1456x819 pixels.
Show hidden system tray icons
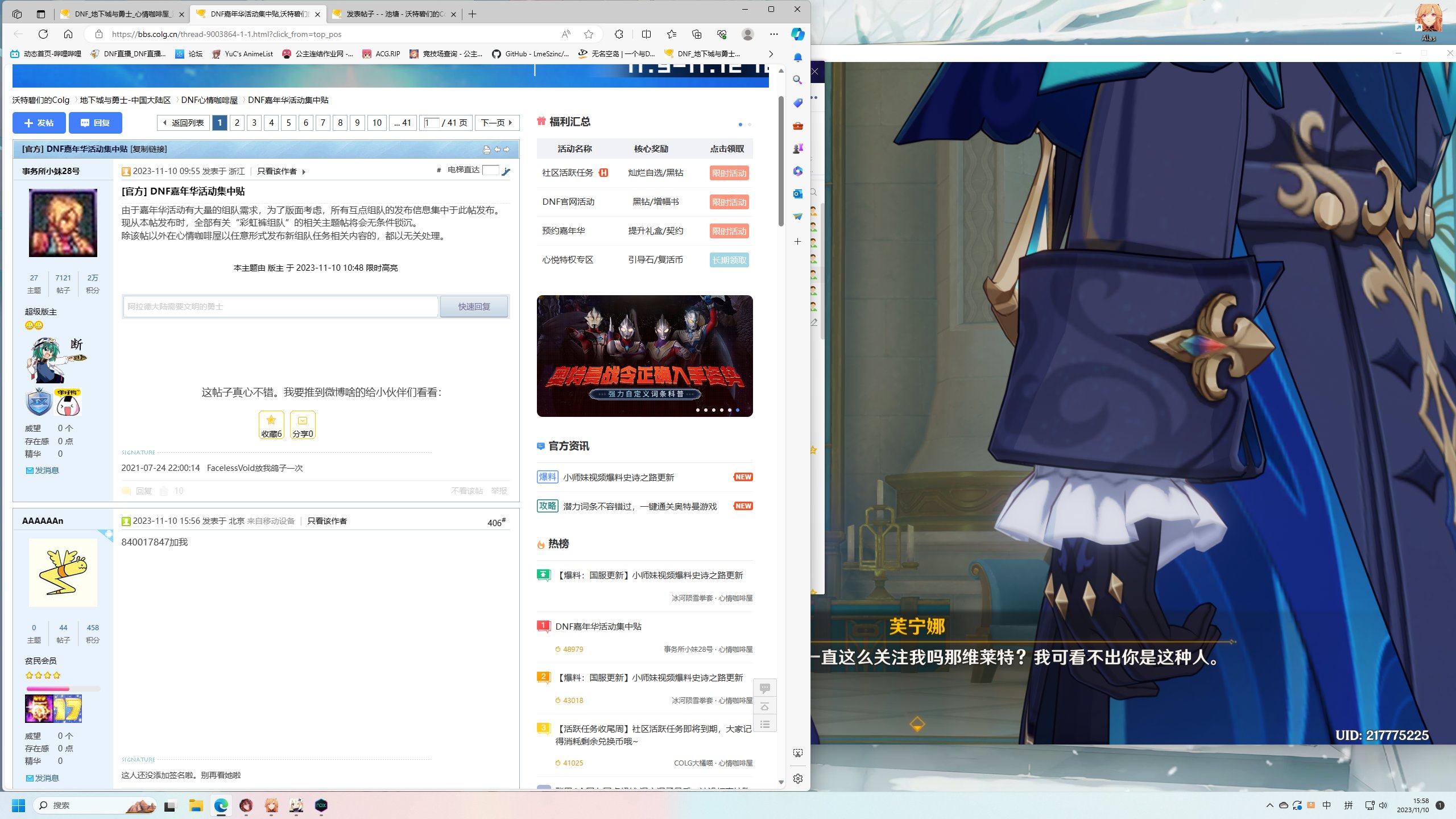pyautogui.click(x=1269, y=805)
